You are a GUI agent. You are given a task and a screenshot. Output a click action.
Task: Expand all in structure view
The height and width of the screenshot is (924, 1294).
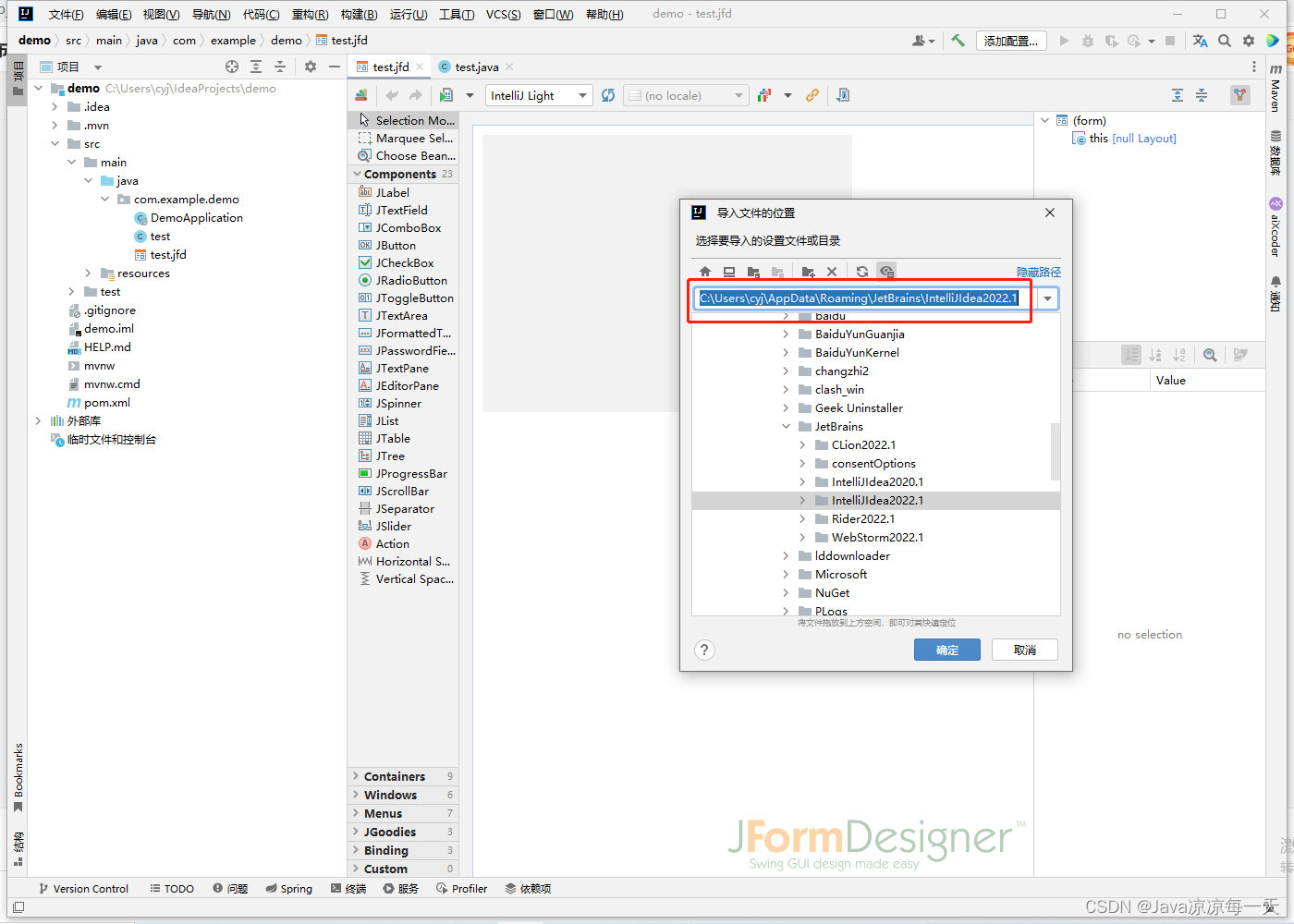(1178, 95)
